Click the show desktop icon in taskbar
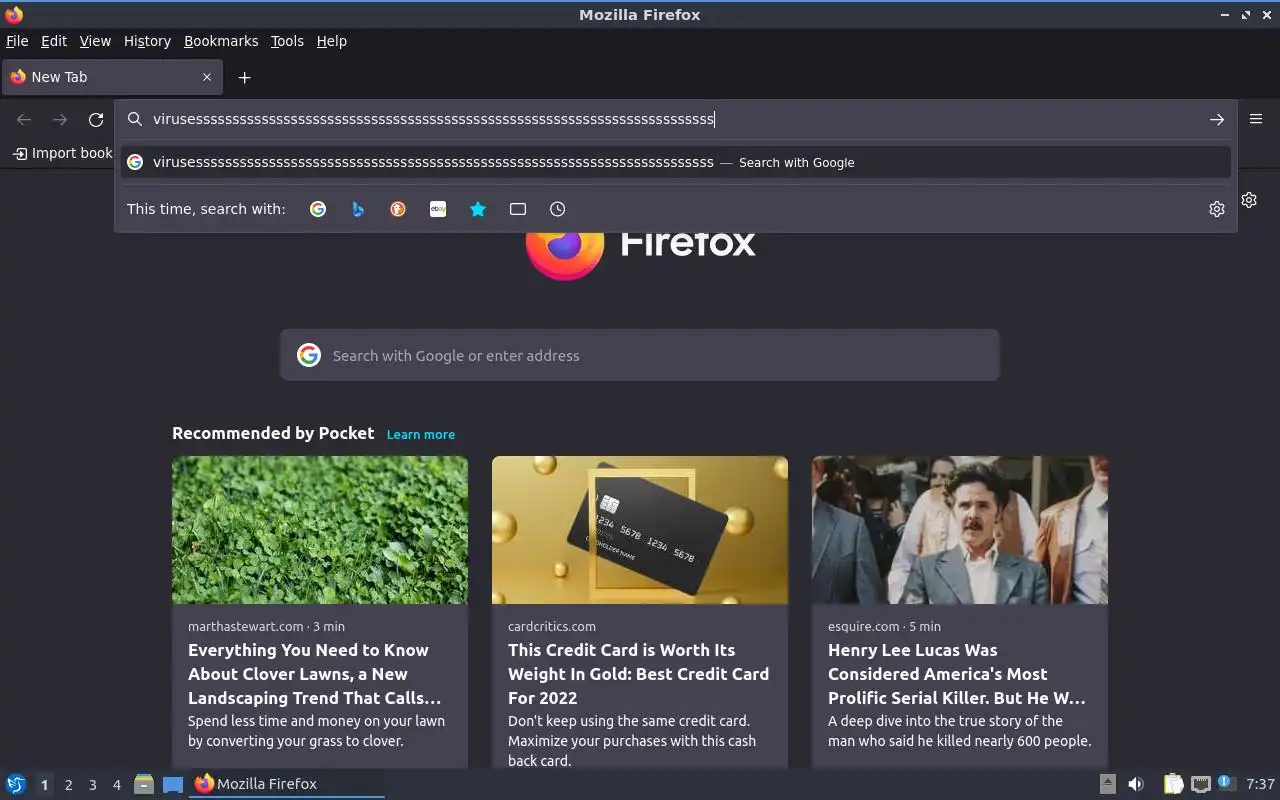 [173, 784]
